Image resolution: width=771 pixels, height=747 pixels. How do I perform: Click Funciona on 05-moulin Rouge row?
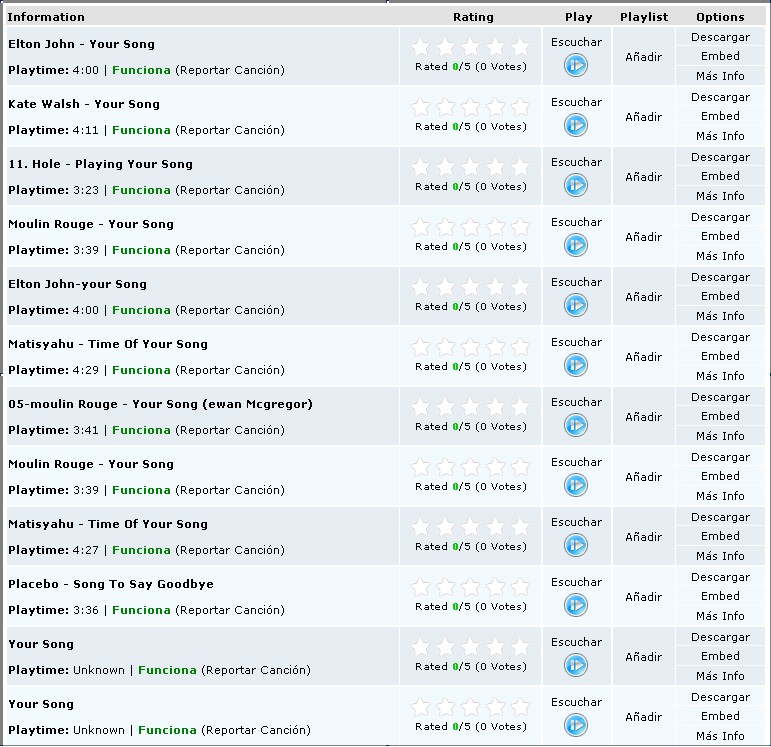(141, 430)
